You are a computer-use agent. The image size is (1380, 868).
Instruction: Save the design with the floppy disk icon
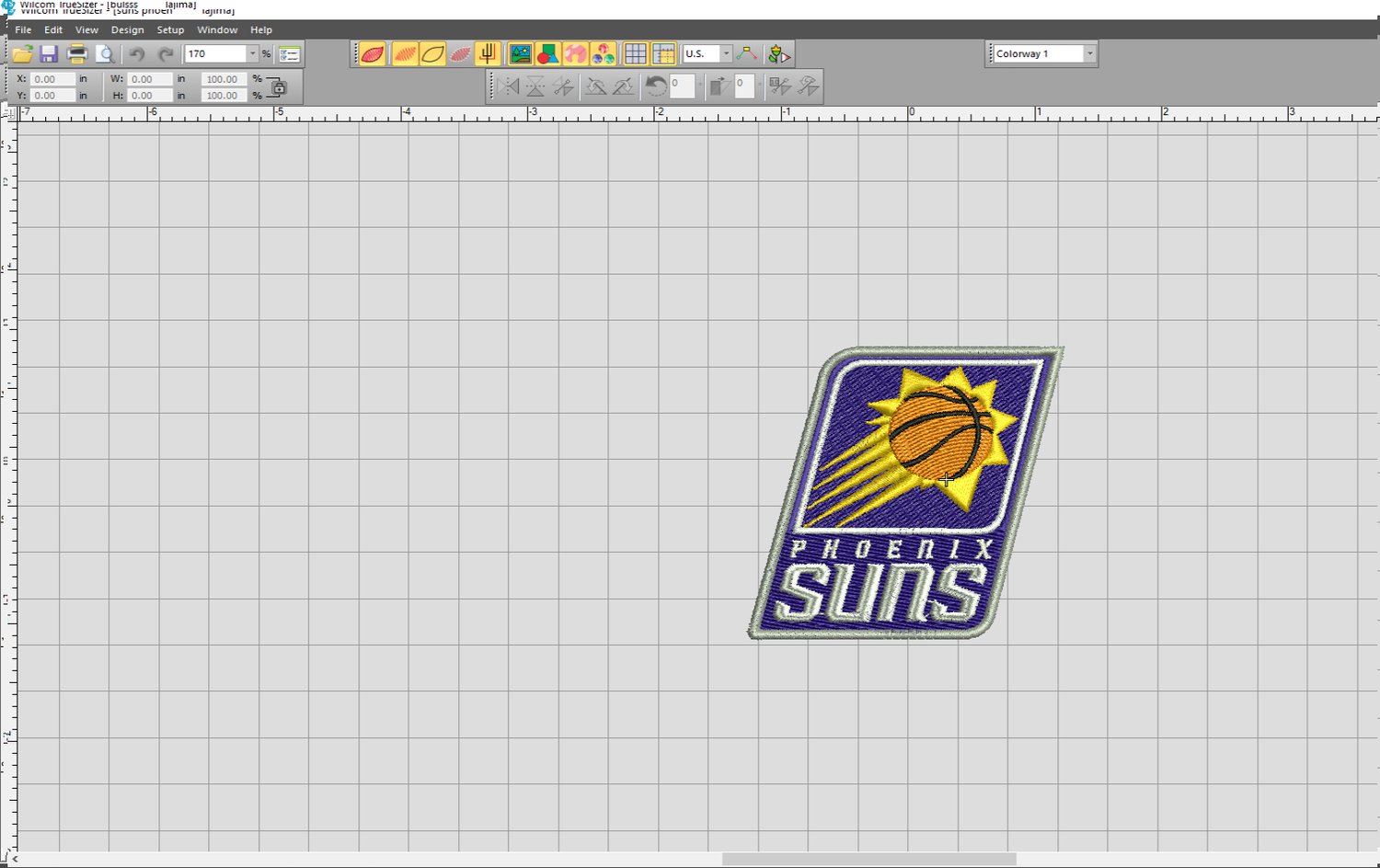click(49, 54)
